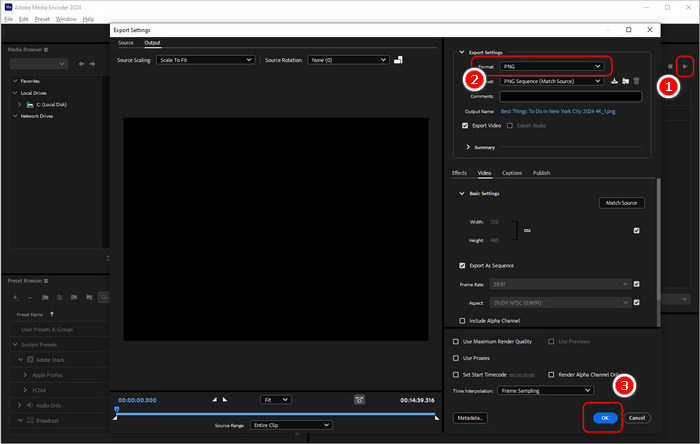The image size is (700, 444).
Task: Set the Out point triangle marker button
Action: 225,399
